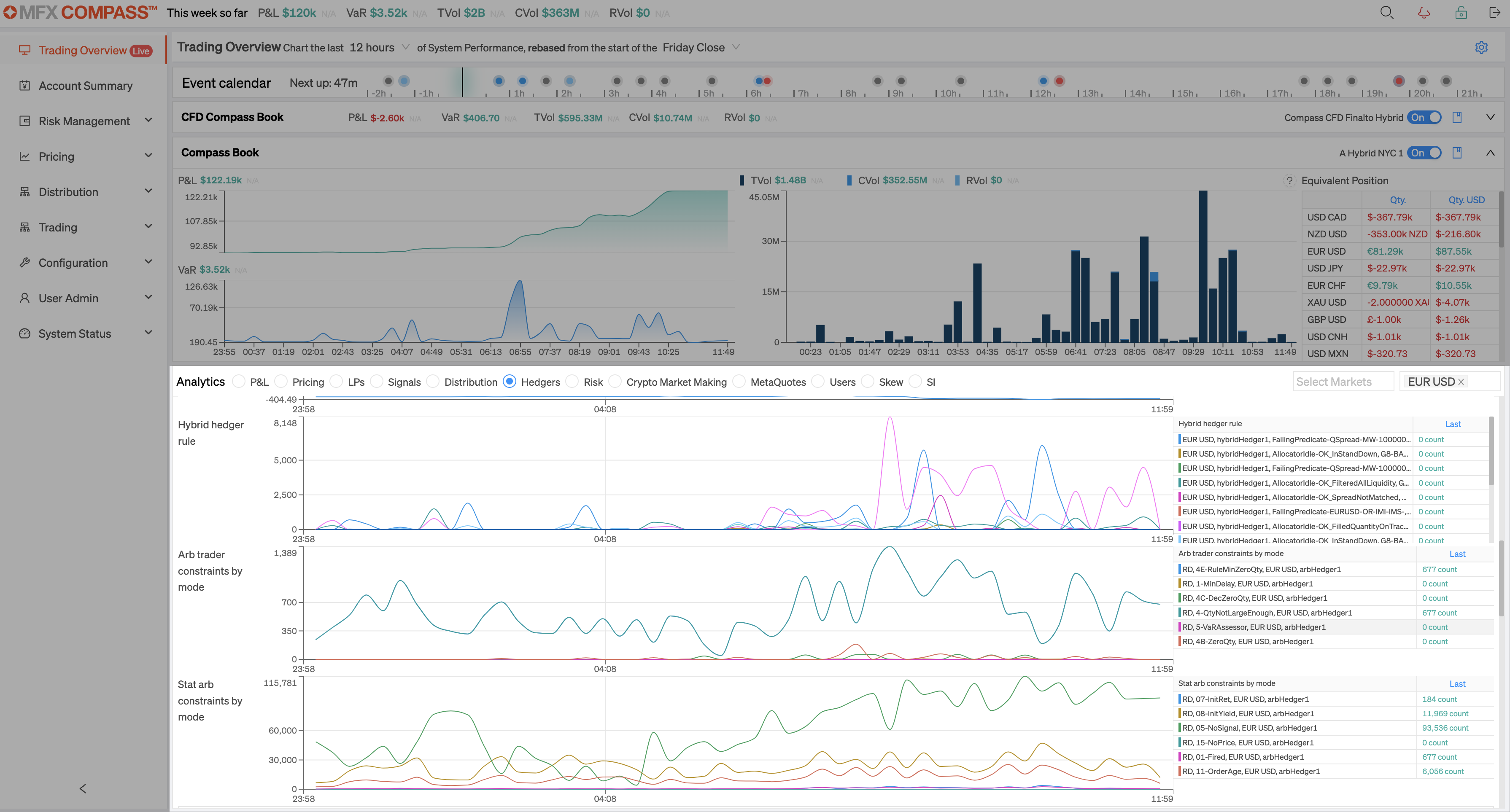Image resolution: width=1510 pixels, height=812 pixels.
Task: Select the Signals analytics radio button
Action: coord(376,382)
